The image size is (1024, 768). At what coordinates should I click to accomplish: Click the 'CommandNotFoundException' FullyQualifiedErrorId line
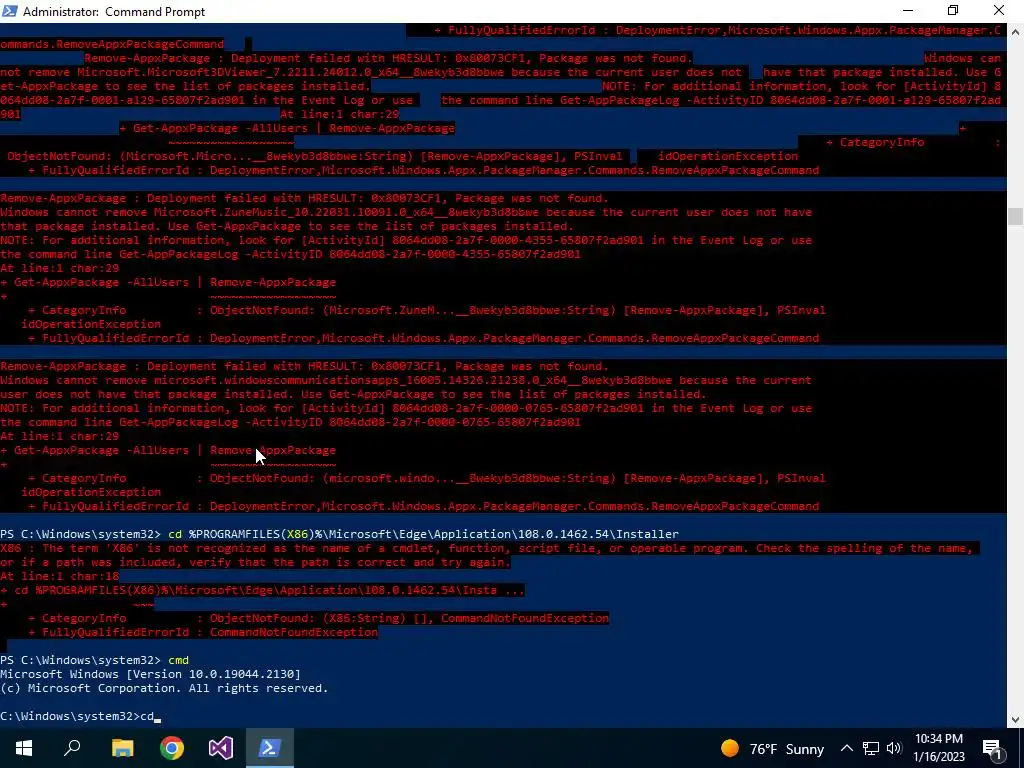(x=203, y=632)
